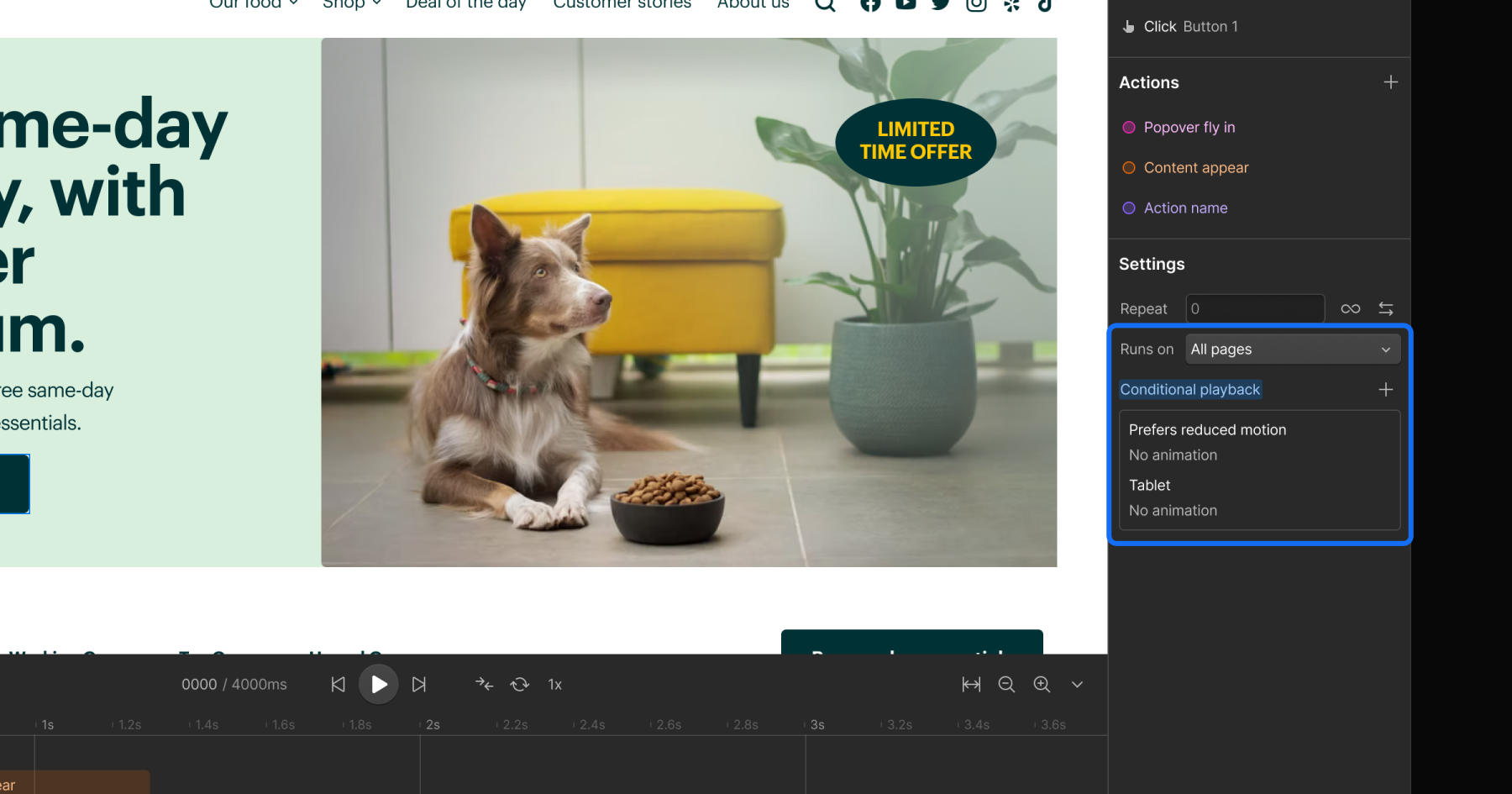Open No animation under Tablet
1512x794 pixels.
[1173, 511]
